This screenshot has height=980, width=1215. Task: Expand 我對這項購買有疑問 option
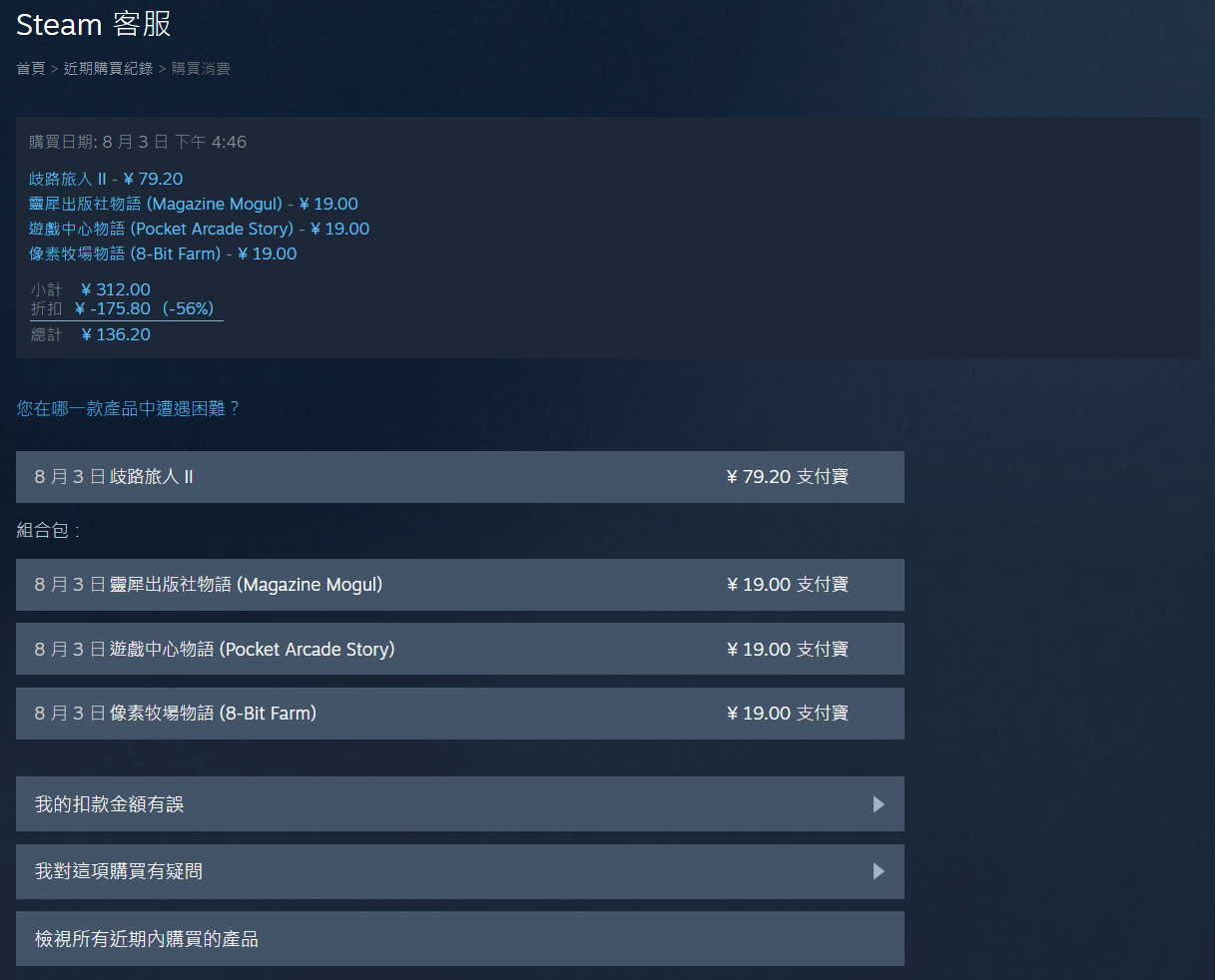tap(460, 871)
